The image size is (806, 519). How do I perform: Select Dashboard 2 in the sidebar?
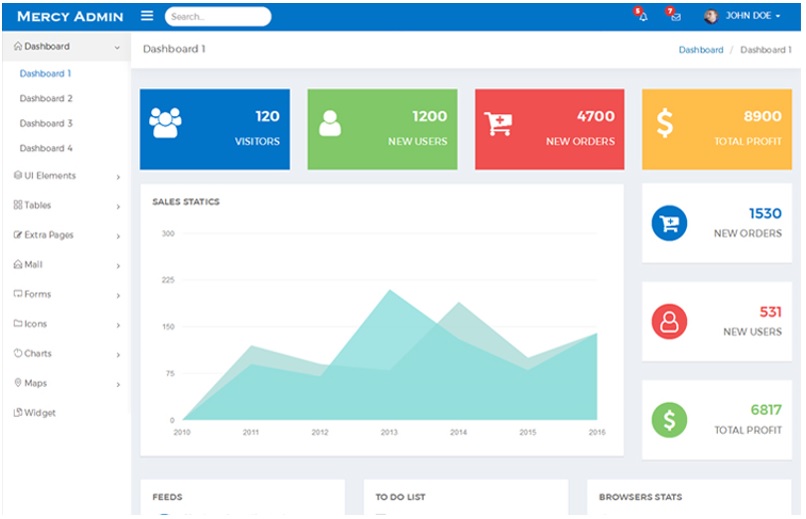tap(46, 99)
